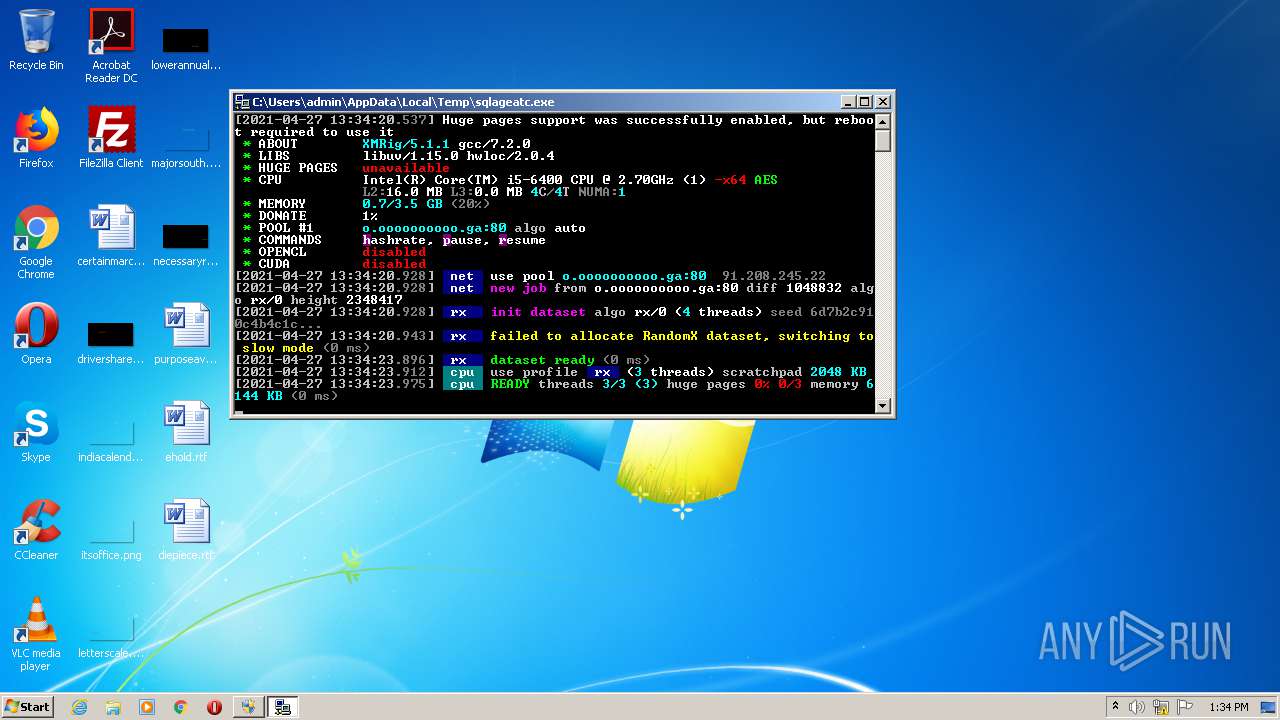Click the console window title bar
Image resolution: width=1280 pixels, height=720 pixels.
point(544,102)
